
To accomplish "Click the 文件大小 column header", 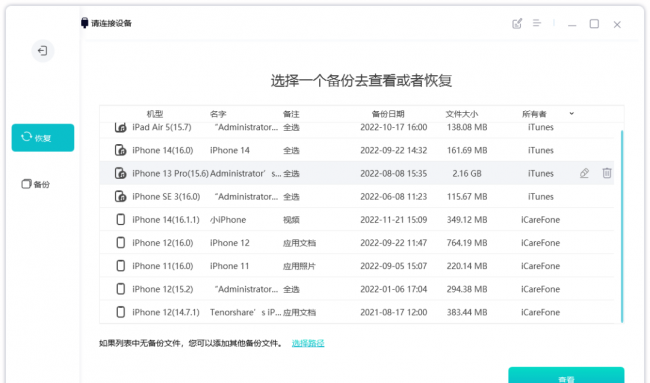I will tap(461, 114).
